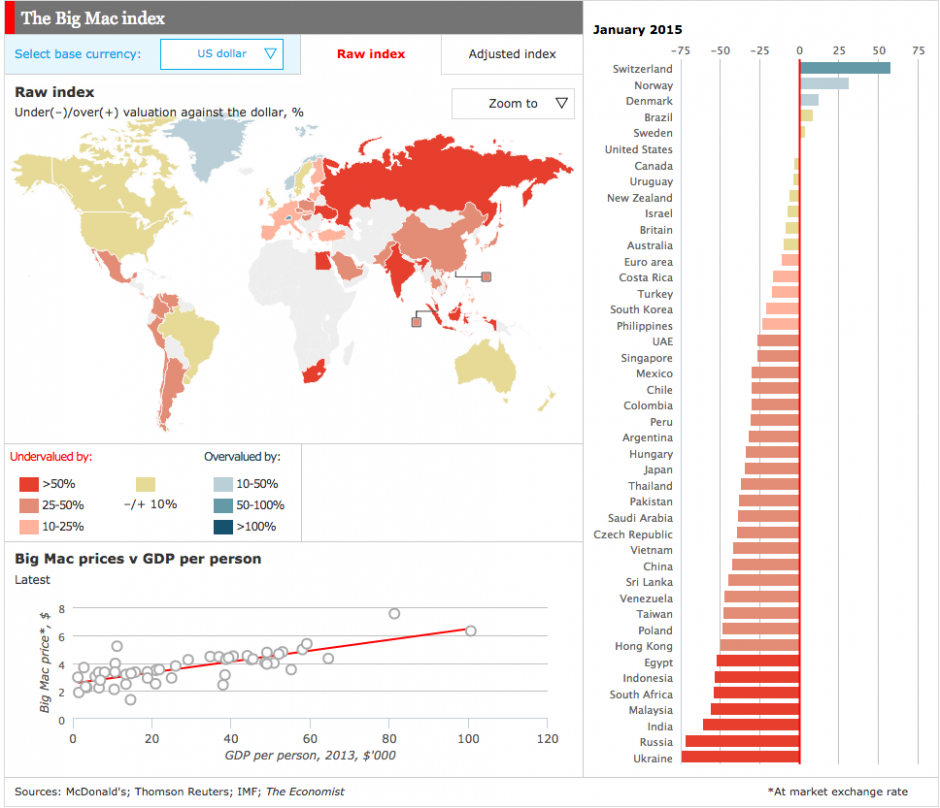Select the Raw index tab
The image size is (940, 808).
(x=370, y=54)
